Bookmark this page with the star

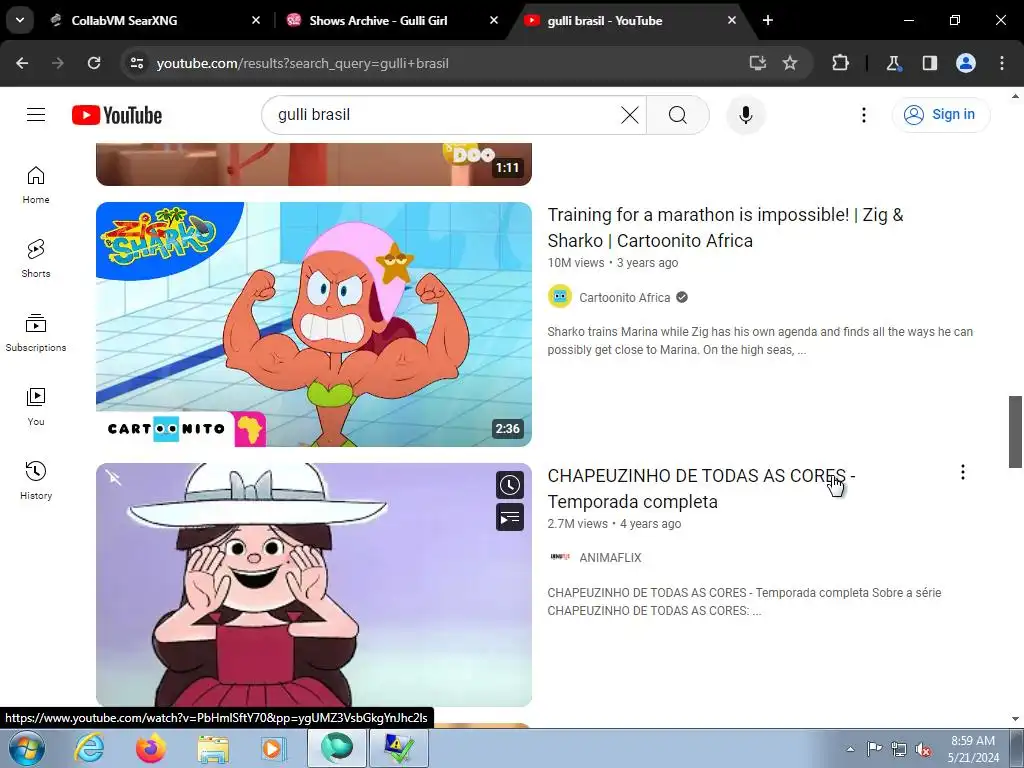[790, 63]
